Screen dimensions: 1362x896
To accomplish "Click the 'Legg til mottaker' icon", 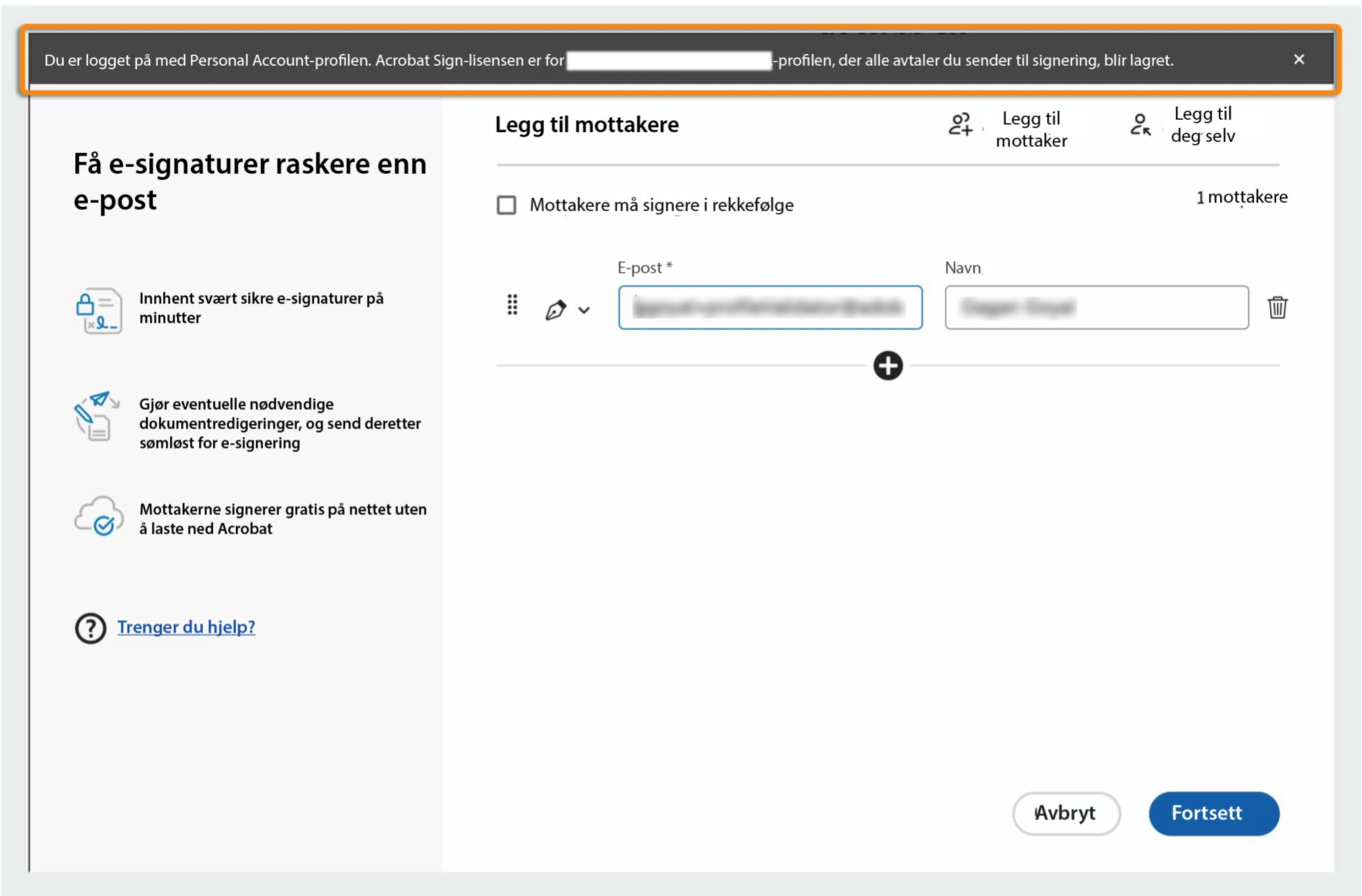I will point(962,126).
